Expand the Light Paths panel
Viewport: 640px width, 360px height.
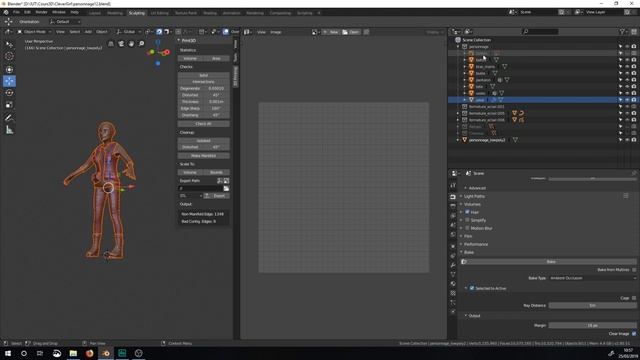[x=474, y=196]
